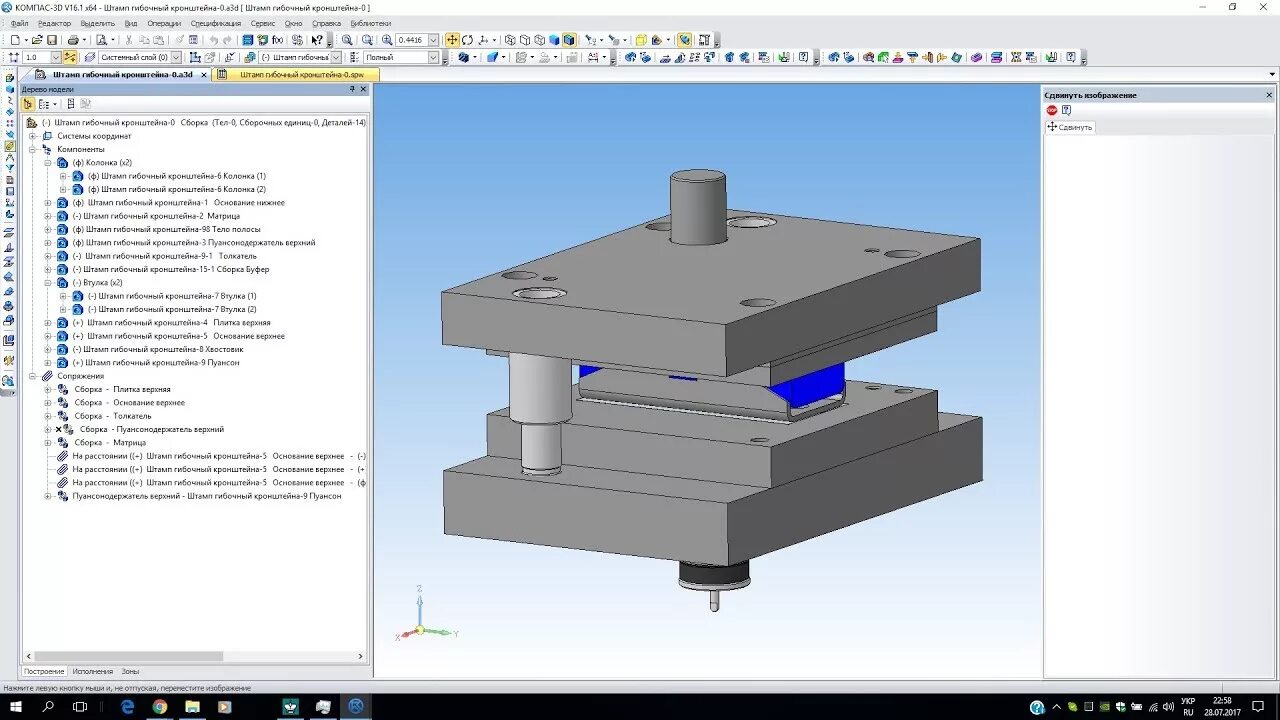Open File Explorer from the taskbar

191,706
